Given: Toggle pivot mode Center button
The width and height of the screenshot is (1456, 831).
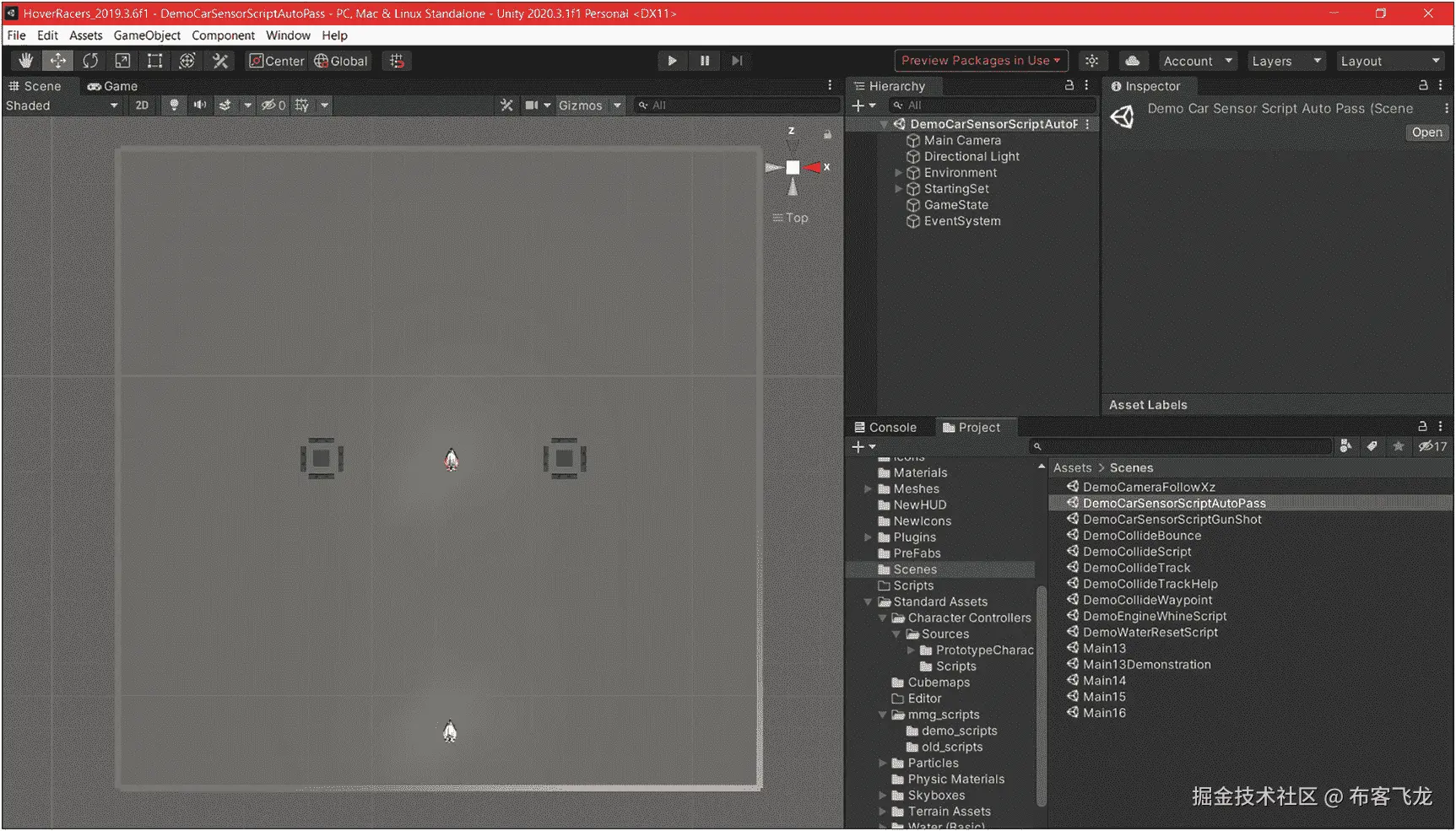Looking at the screenshot, I should (x=276, y=61).
